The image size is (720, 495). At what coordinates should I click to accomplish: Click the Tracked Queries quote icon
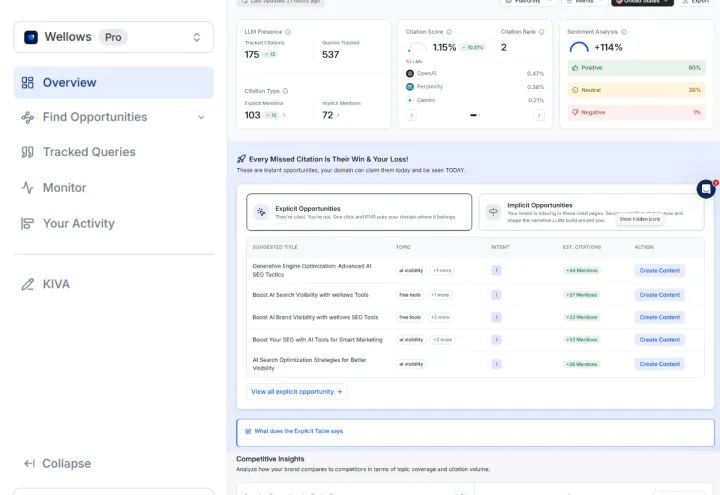pos(28,152)
